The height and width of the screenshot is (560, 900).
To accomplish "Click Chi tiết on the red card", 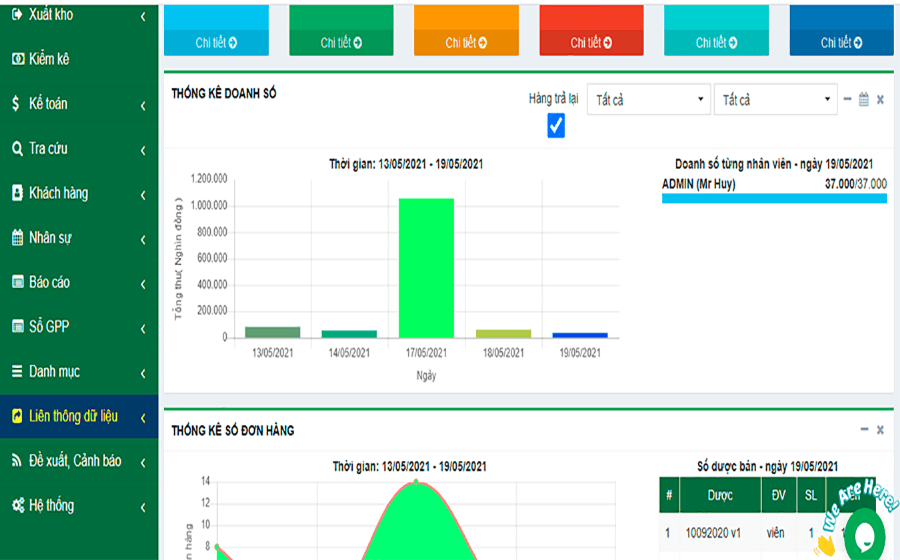I will point(591,42).
